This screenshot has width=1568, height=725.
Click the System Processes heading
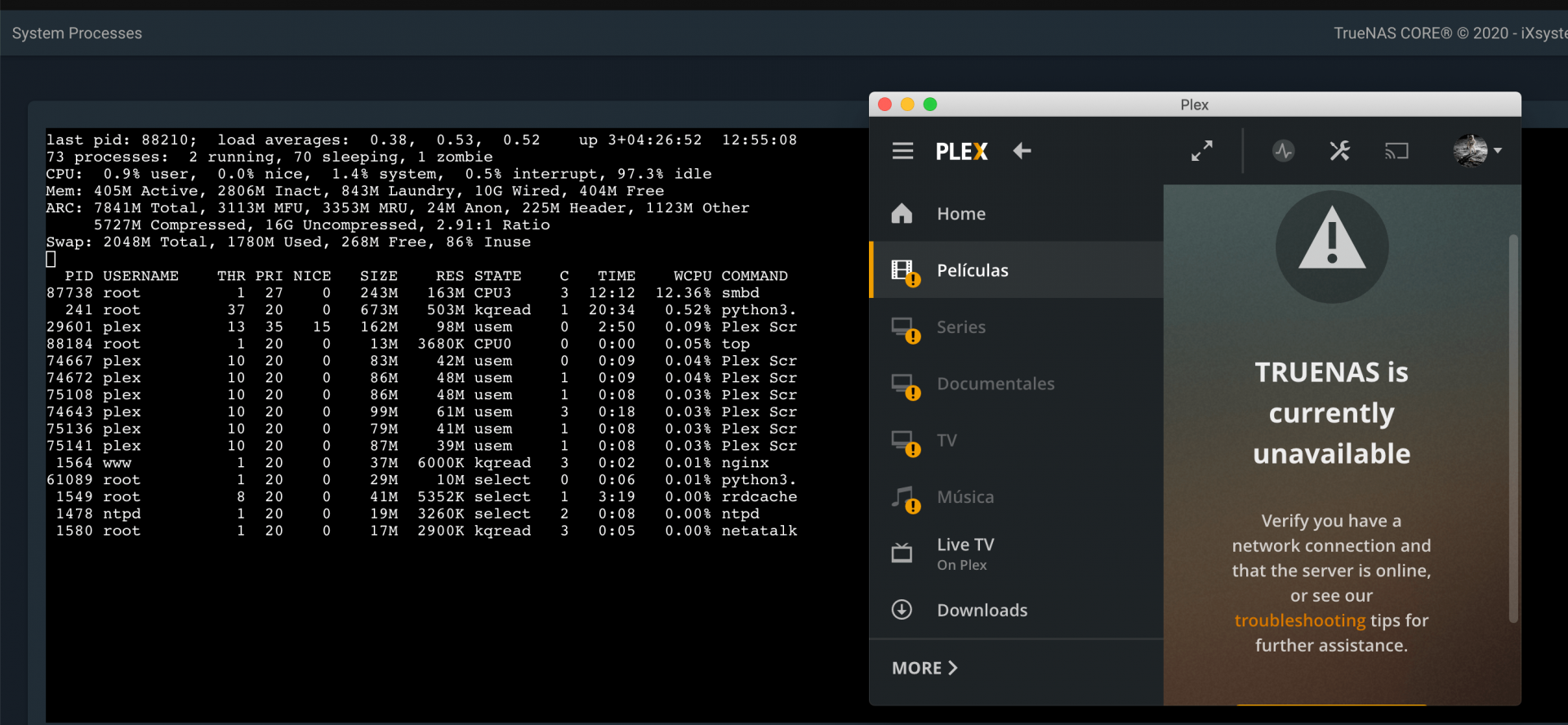77,33
